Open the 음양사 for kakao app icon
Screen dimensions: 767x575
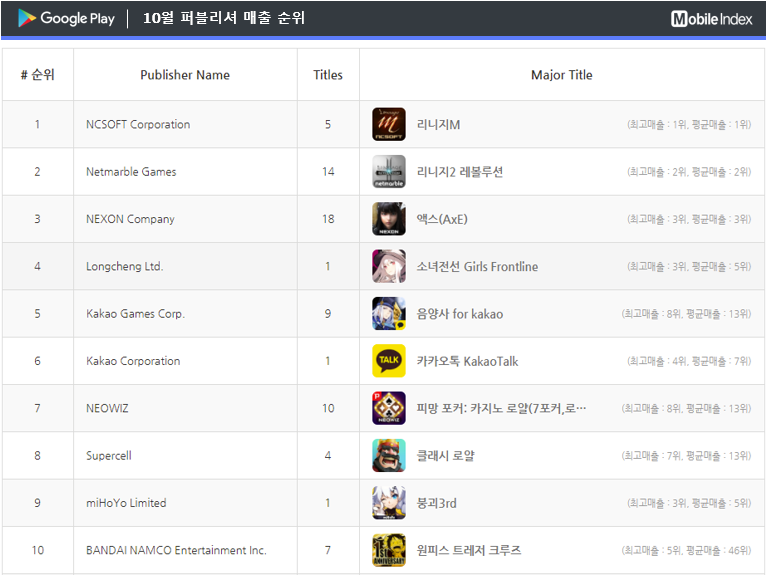pos(389,314)
